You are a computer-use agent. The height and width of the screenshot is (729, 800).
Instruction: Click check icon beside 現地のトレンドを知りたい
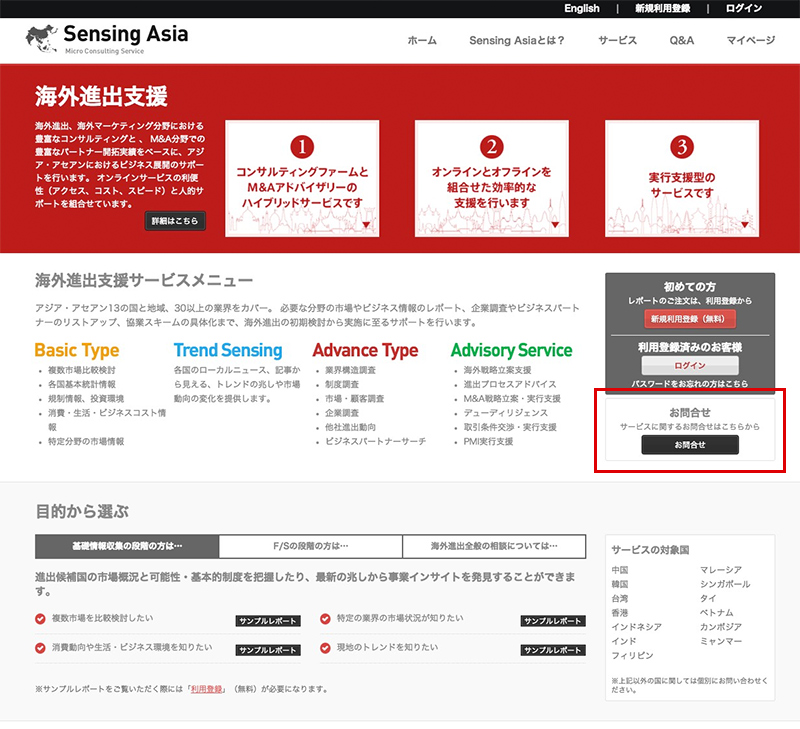(x=325, y=648)
